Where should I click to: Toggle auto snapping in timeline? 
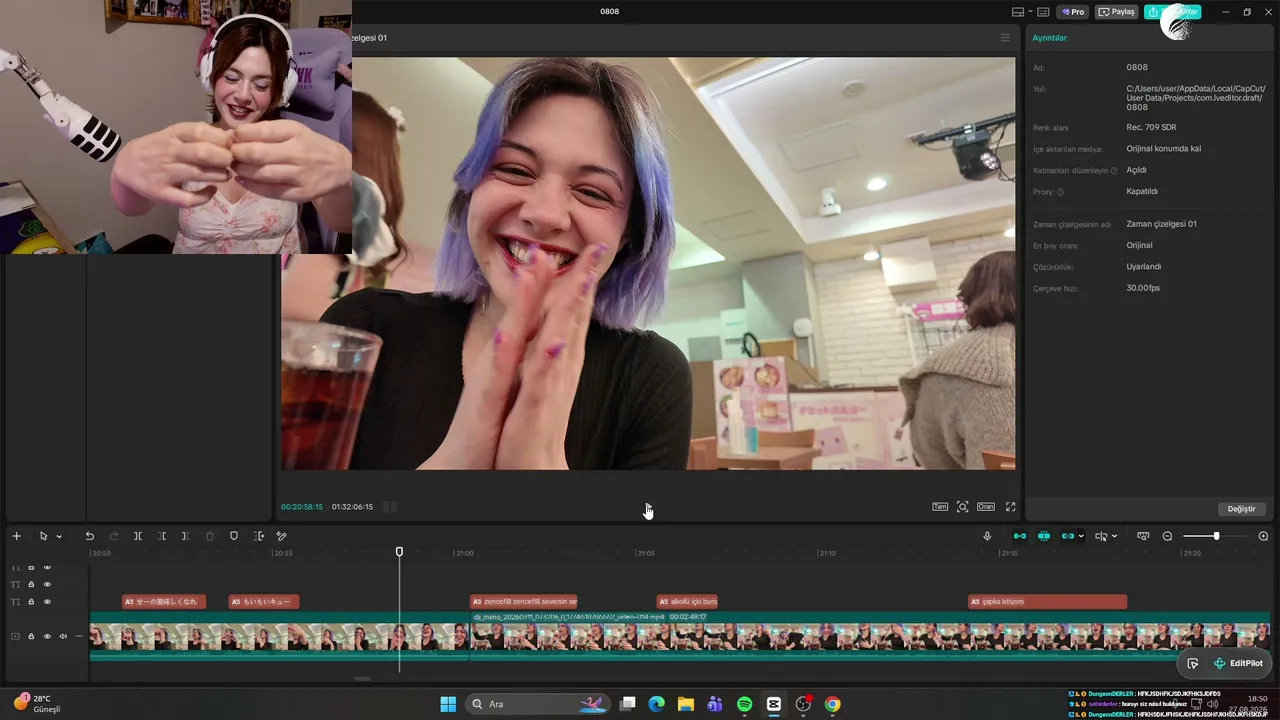[1044, 536]
